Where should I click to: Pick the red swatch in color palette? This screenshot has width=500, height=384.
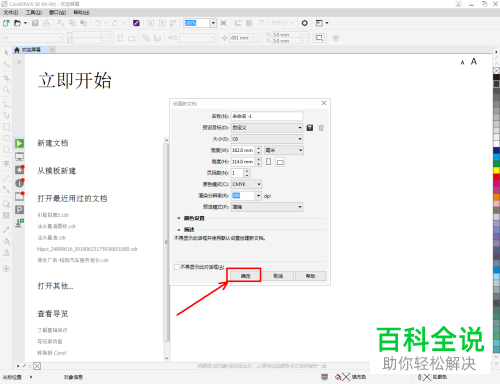pos(496,177)
